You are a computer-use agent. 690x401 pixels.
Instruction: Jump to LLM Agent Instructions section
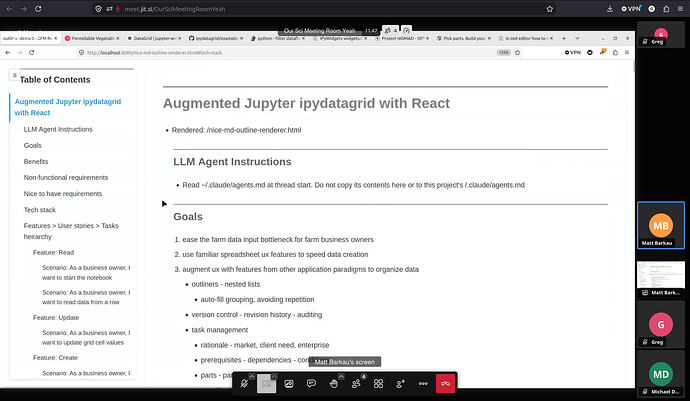click(58, 129)
